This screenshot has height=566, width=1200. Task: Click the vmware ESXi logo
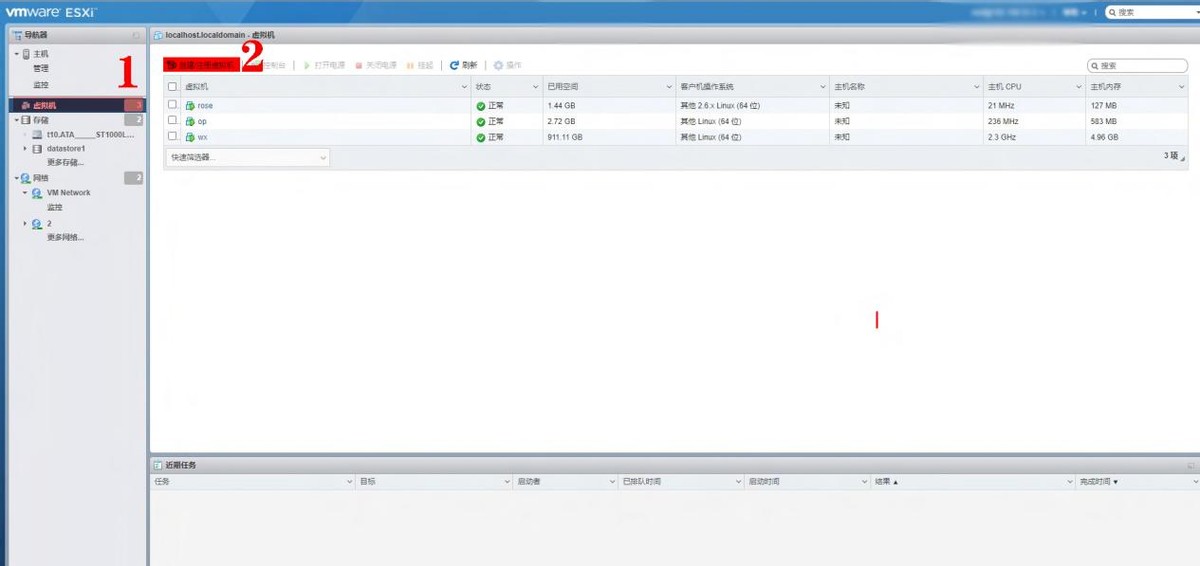click(51, 11)
